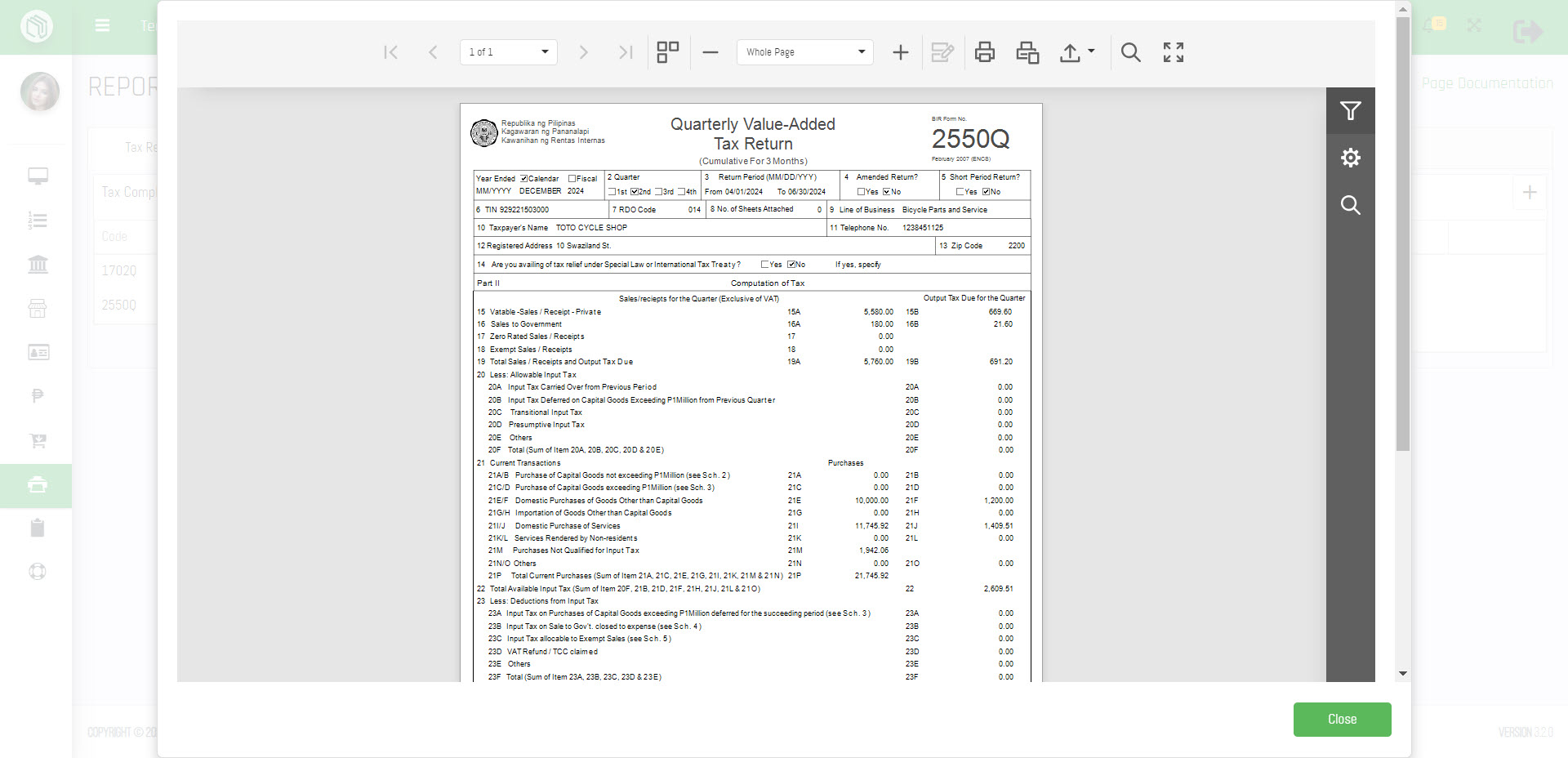Toggle the Calendar year checkbox

coord(524,179)
